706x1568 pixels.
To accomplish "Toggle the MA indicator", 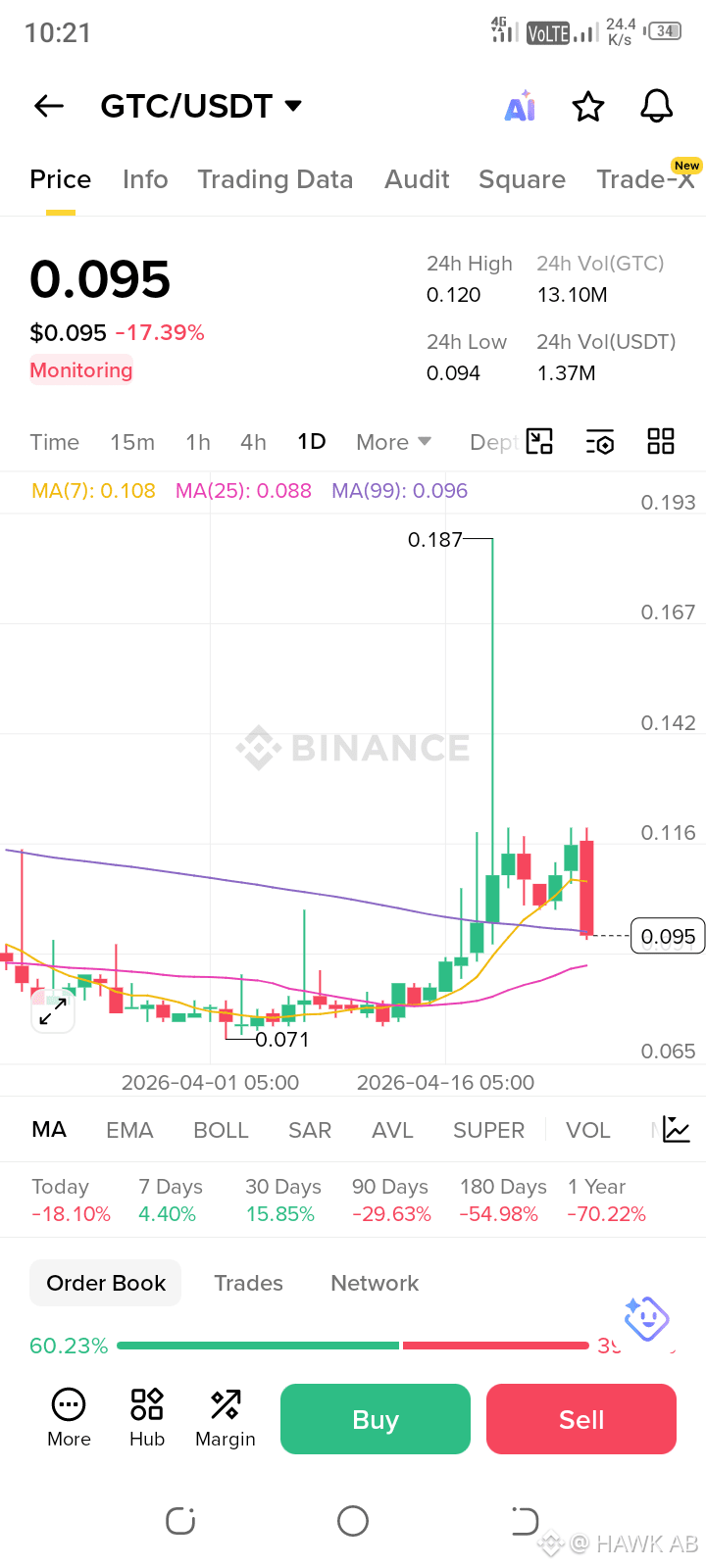I will tap(49, 1130).
